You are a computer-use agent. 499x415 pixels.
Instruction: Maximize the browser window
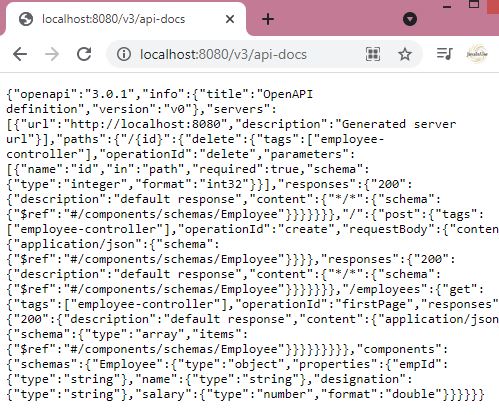click(x=474, y=4)
